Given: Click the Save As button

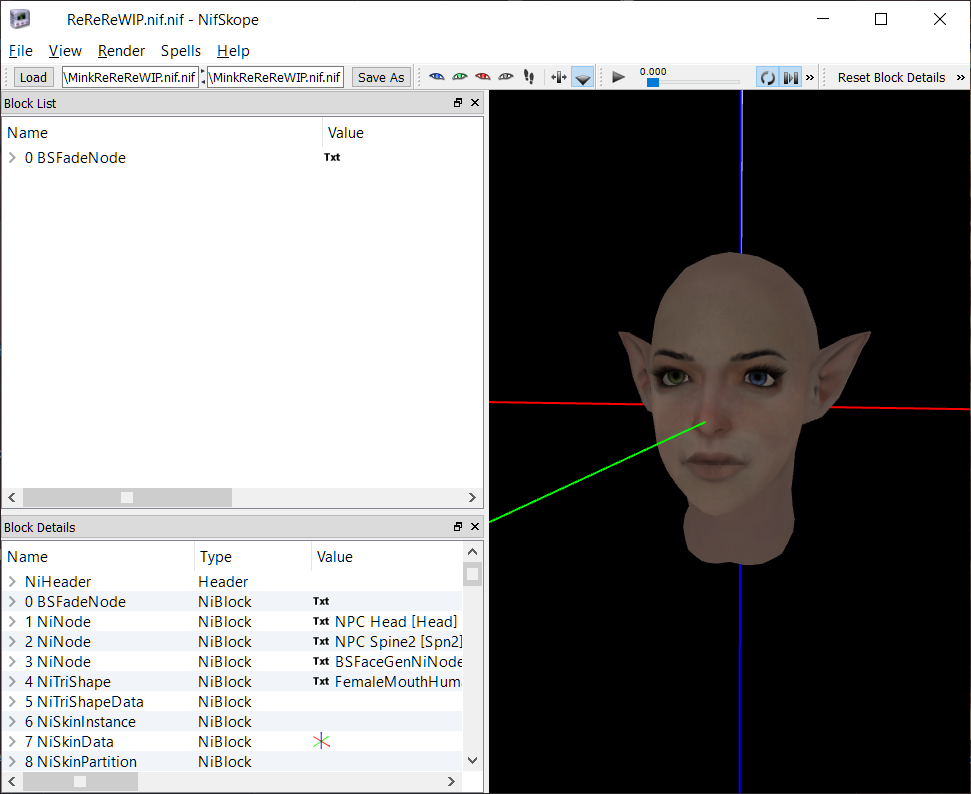Looking at the screenshot, I should 381,77.
